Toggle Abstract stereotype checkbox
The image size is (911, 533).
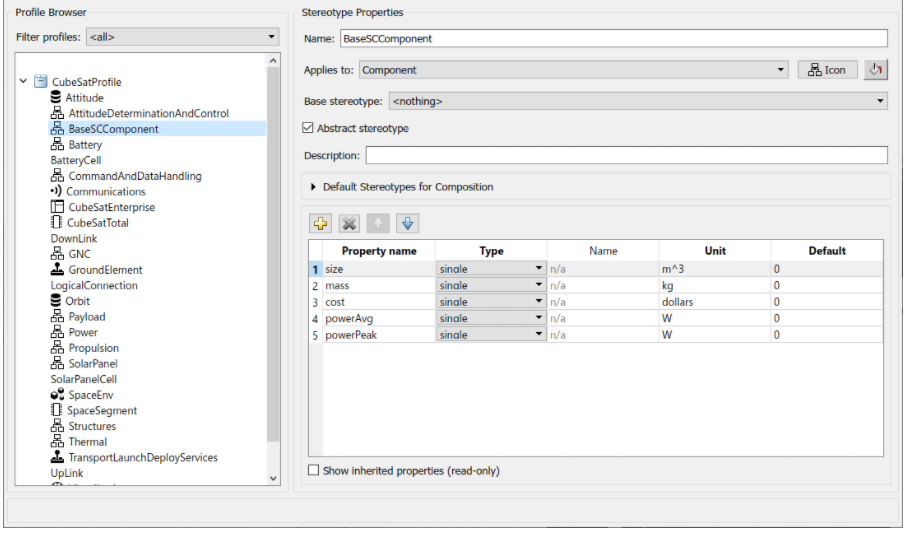click(309, 129)
